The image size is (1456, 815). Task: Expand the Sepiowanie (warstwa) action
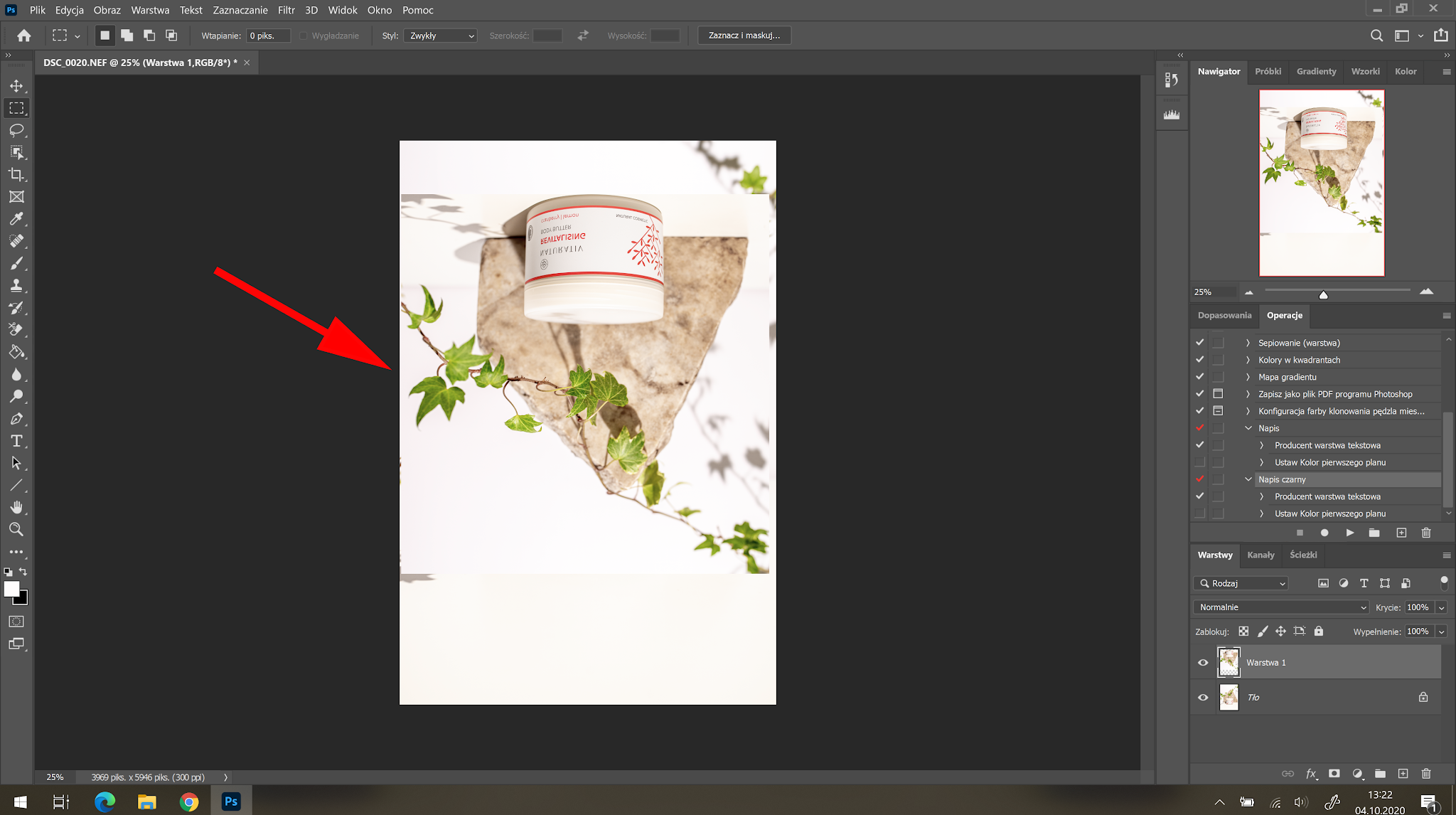pyautogui.click(x=1248, y=343)
